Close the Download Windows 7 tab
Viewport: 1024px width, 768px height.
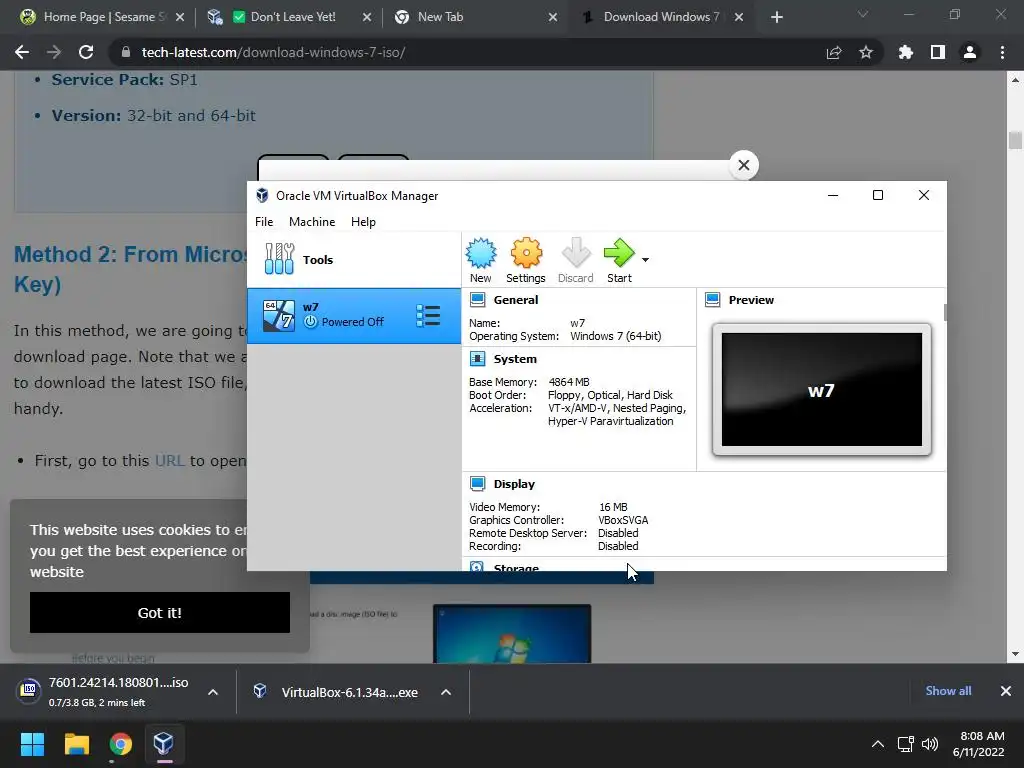(739, 18)
